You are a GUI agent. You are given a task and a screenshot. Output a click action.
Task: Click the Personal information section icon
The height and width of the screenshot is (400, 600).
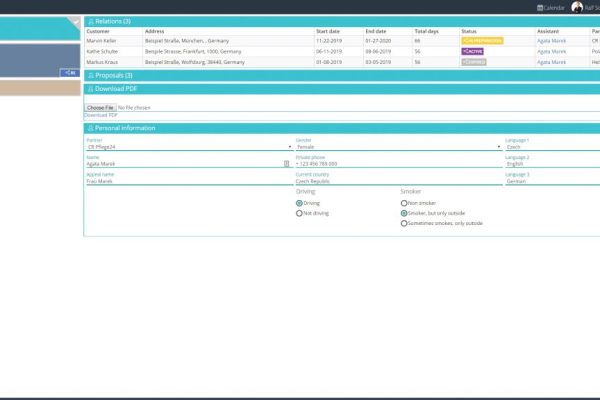click(91, 128)
